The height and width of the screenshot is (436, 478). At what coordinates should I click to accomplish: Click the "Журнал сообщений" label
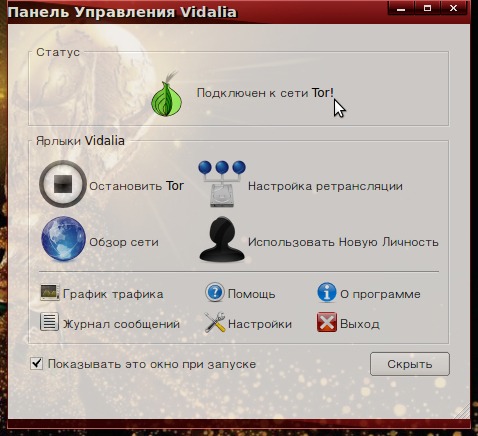(121, 324)
